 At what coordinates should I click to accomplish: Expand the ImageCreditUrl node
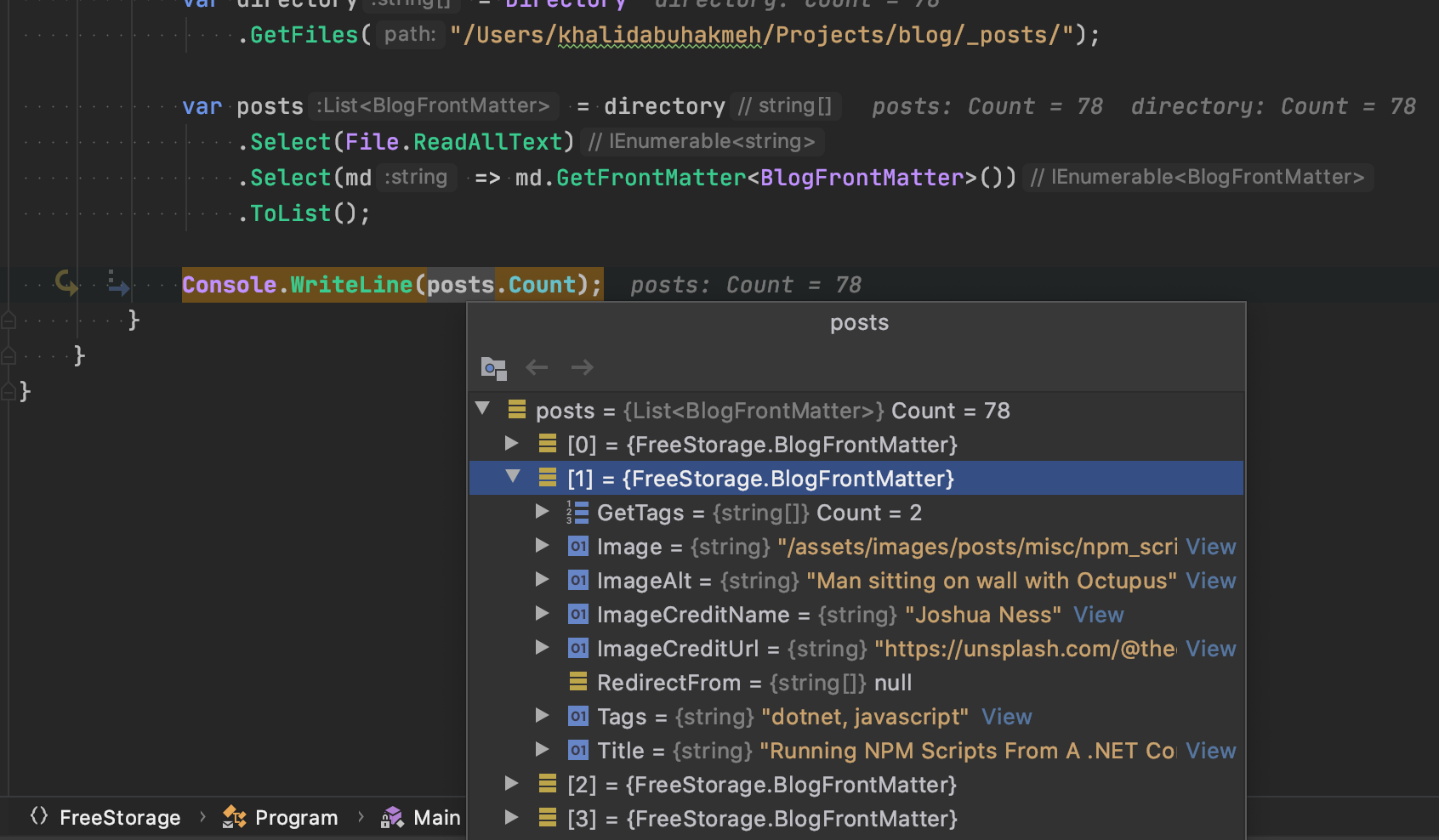pos(542,647)
